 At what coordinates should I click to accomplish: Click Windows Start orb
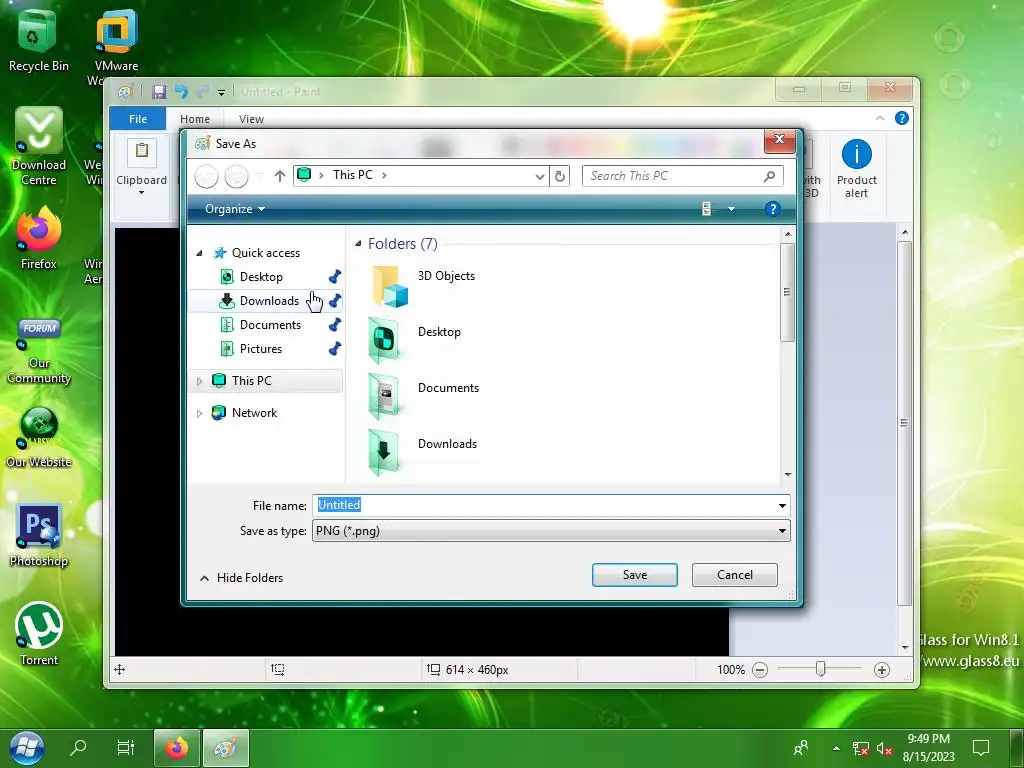(x=27, y=748)
